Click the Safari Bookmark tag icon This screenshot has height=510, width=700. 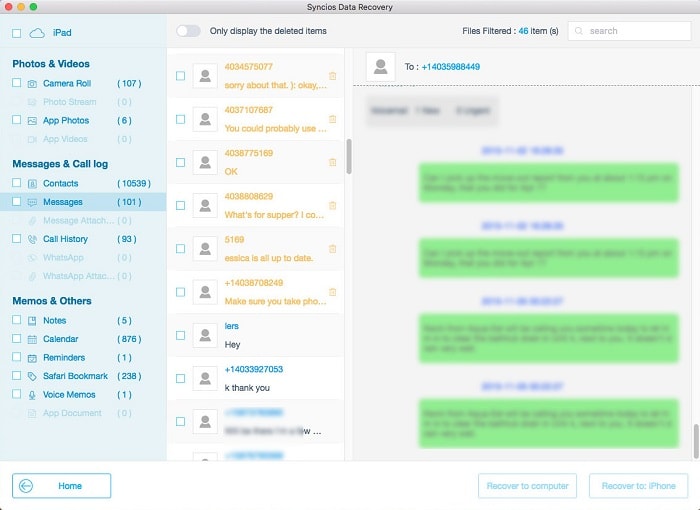pos(32,376)
